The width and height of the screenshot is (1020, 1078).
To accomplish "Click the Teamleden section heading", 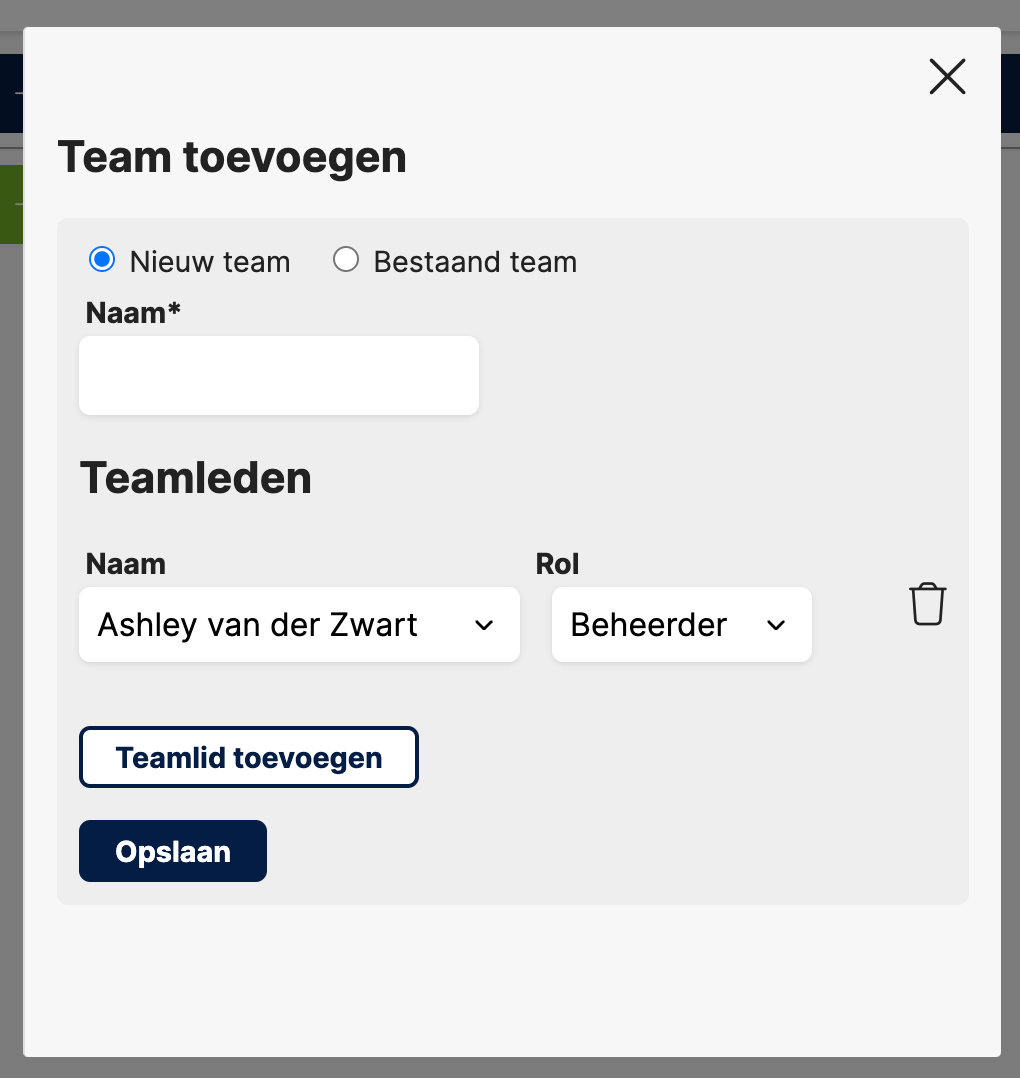I will pyautogui.click(x=196, y=478).
